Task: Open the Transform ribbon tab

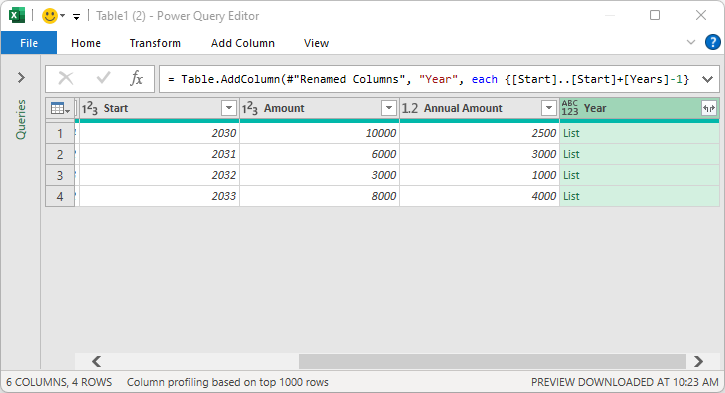Action: [x=155, y=43]
